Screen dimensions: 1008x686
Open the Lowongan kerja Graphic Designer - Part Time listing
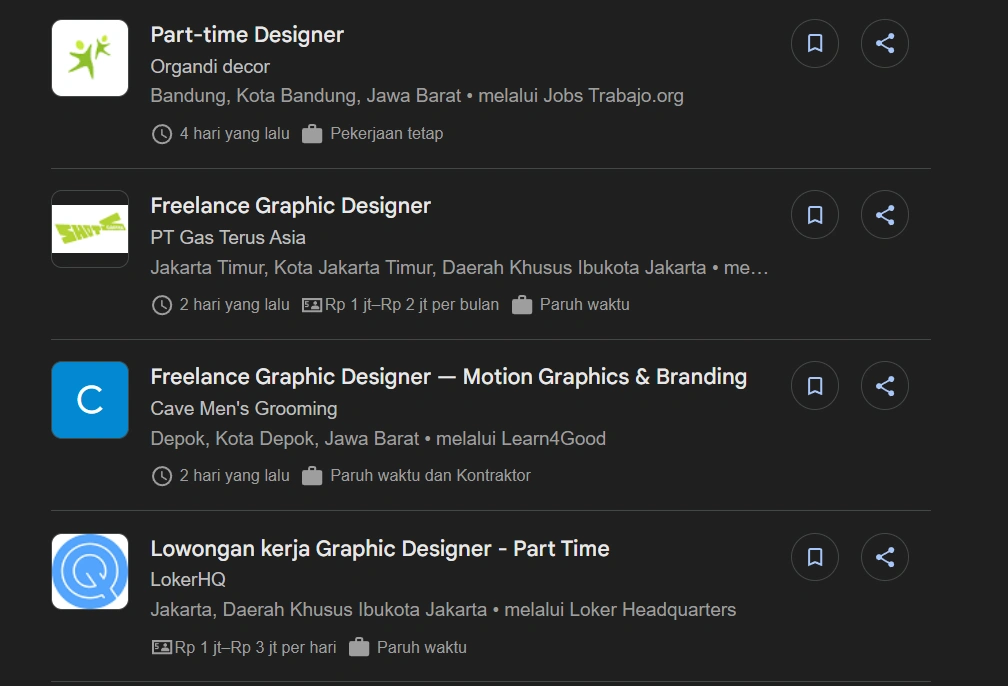(x=379, y=548)
